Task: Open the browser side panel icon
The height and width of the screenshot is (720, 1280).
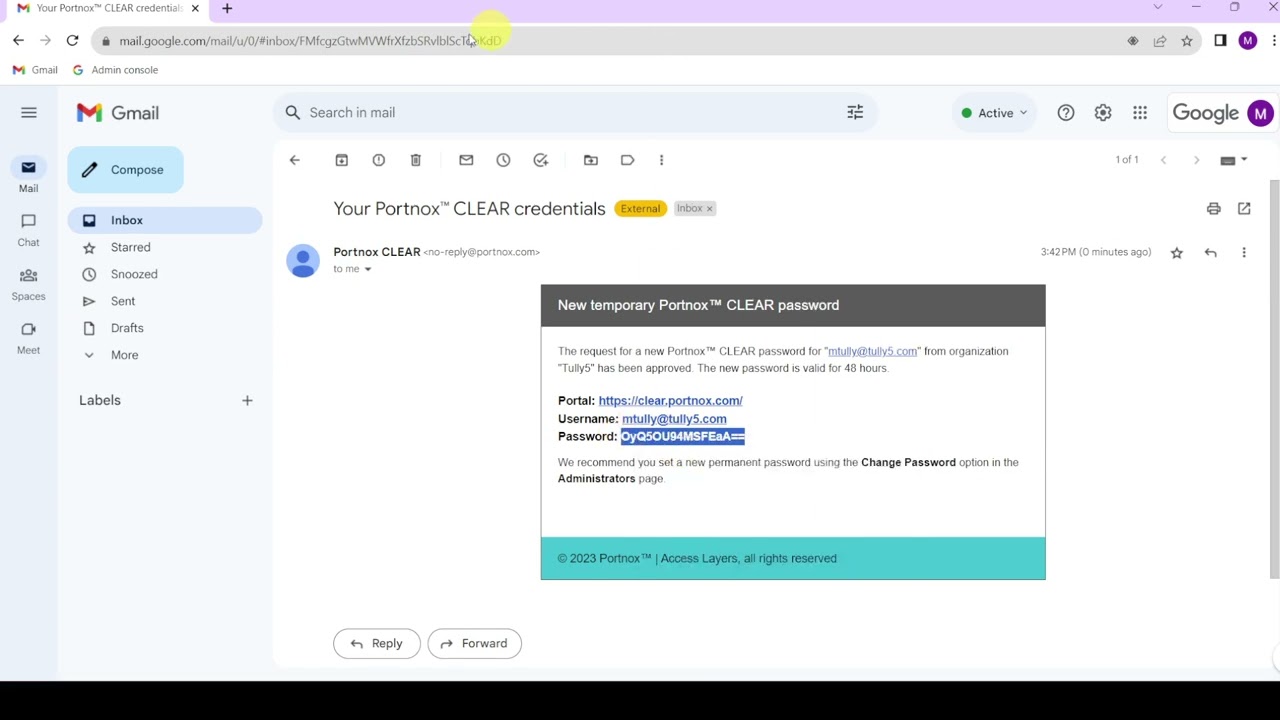Action: (1220, 41)
